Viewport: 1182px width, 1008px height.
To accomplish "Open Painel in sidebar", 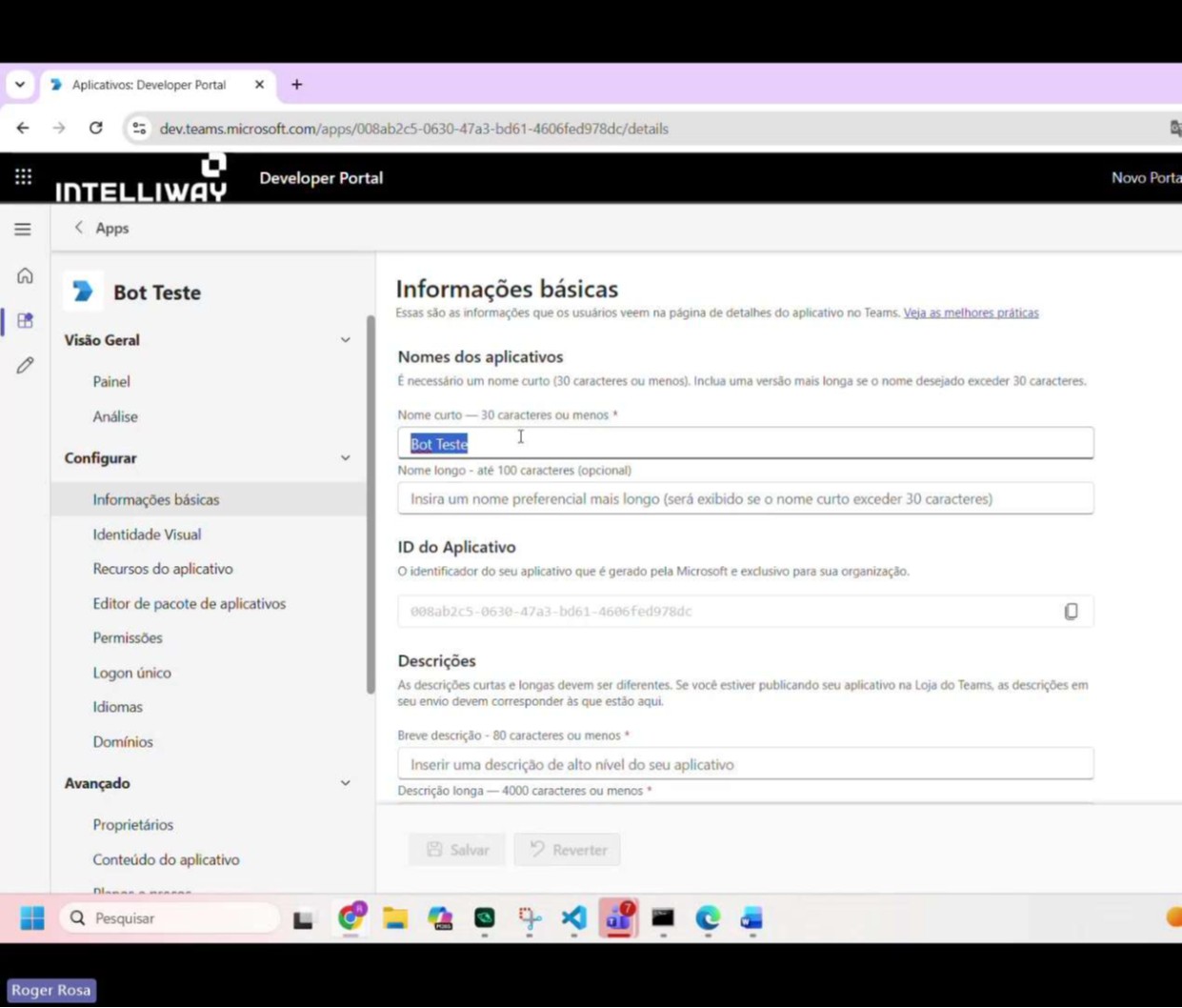I will (111, 381).
